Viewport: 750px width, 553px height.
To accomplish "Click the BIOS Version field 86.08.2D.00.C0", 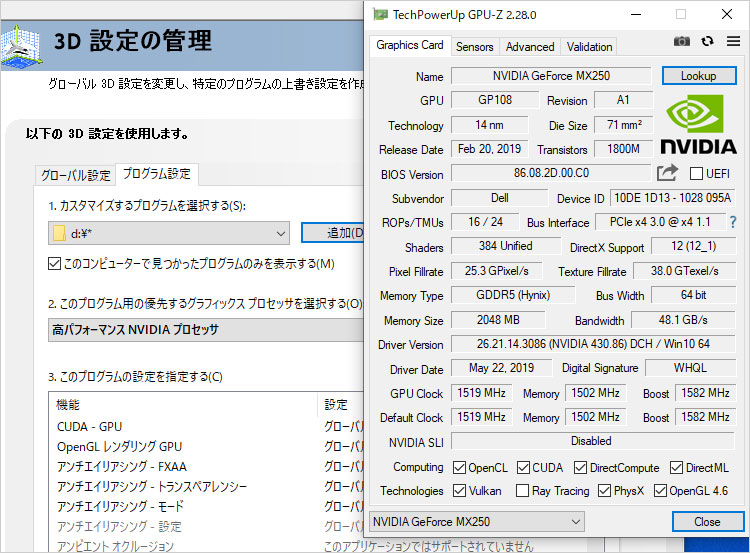I will pyautogui.click(x=551, y=173).
